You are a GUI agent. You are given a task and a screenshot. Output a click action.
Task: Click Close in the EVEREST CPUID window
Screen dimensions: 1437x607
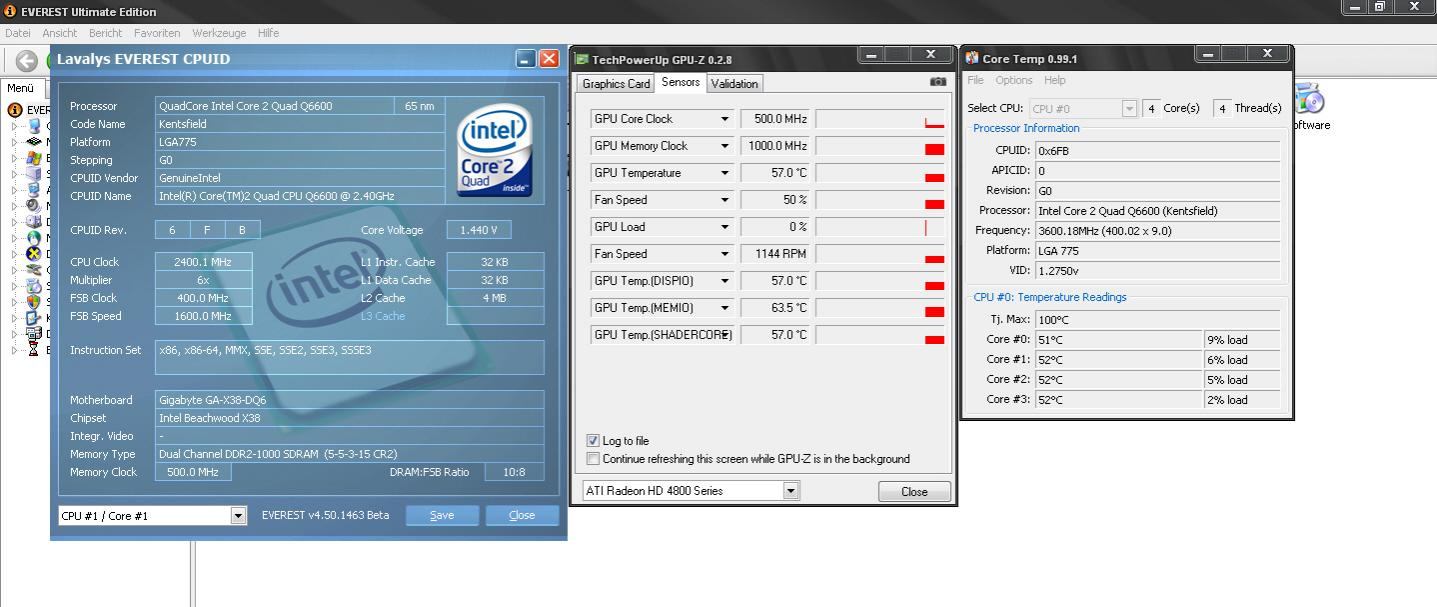coord(522,515)
